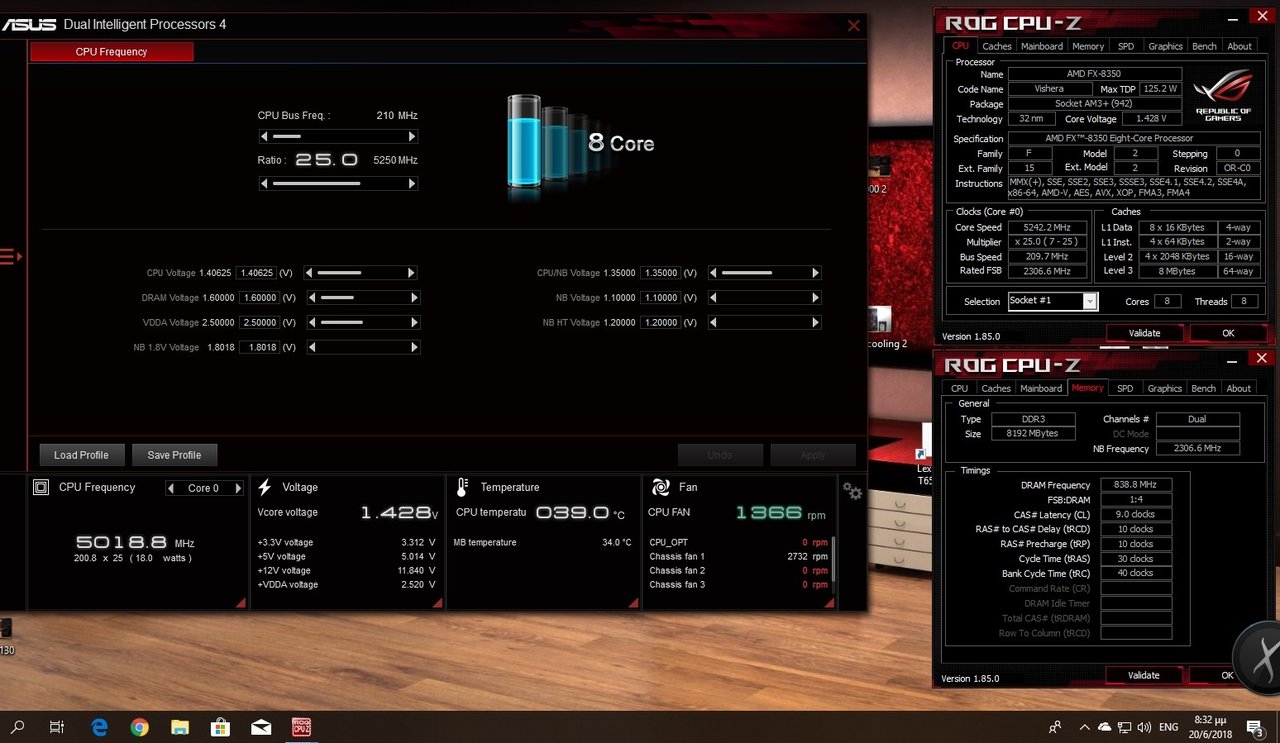The height and width of the screenshot is (743, 1280).
Task: Decrease DRAM Voltage with left arrow
Action: pos(313,297)
